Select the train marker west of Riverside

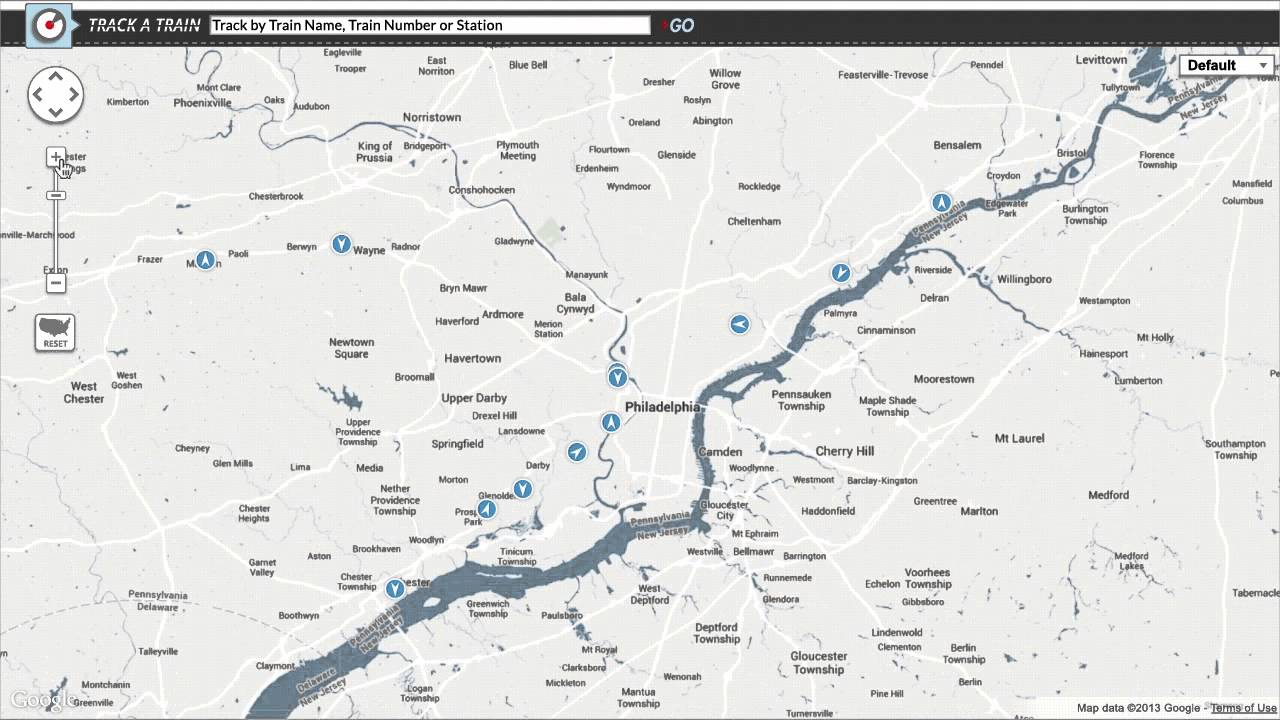coord(841,273)
